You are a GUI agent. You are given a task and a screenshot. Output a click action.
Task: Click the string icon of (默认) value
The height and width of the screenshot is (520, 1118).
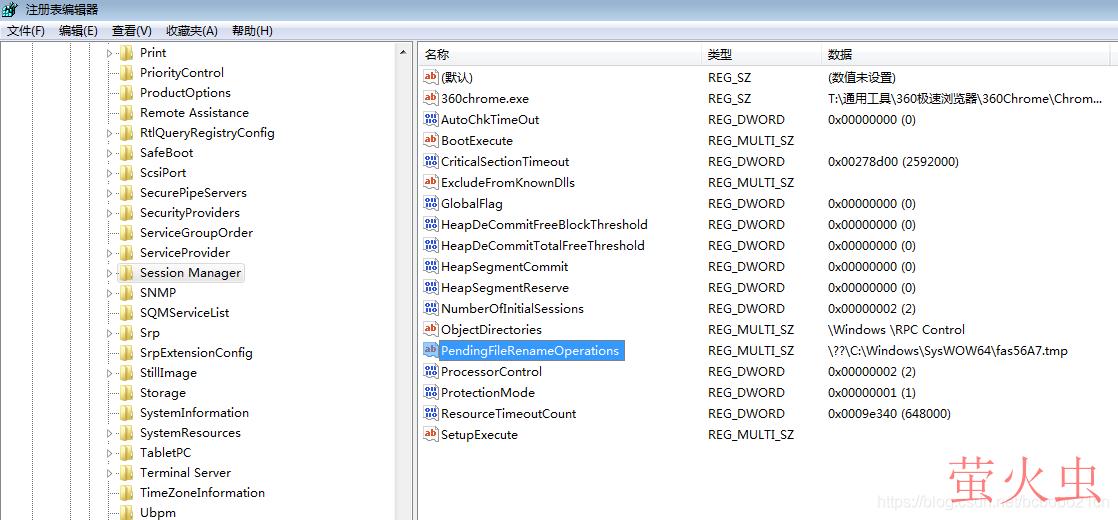431,77
